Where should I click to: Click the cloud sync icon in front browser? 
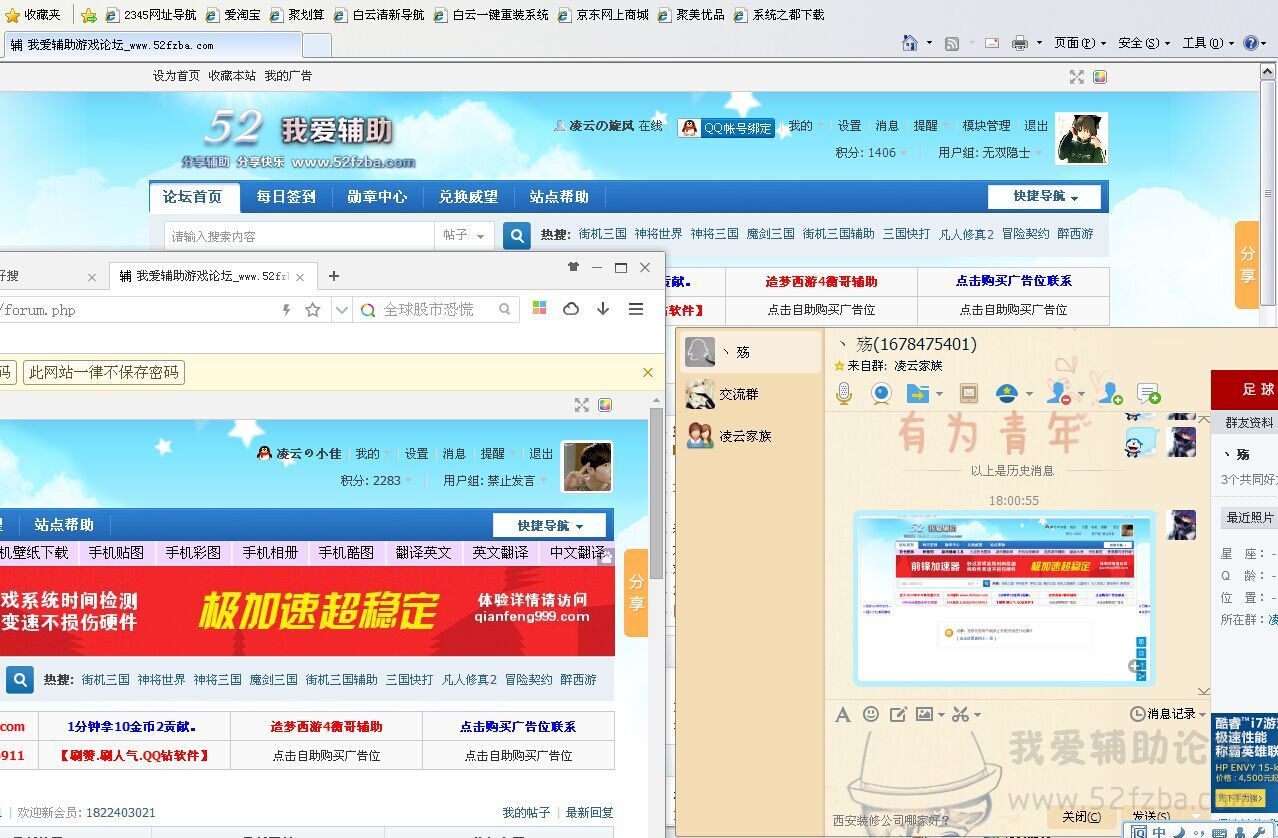coord(571,309)
